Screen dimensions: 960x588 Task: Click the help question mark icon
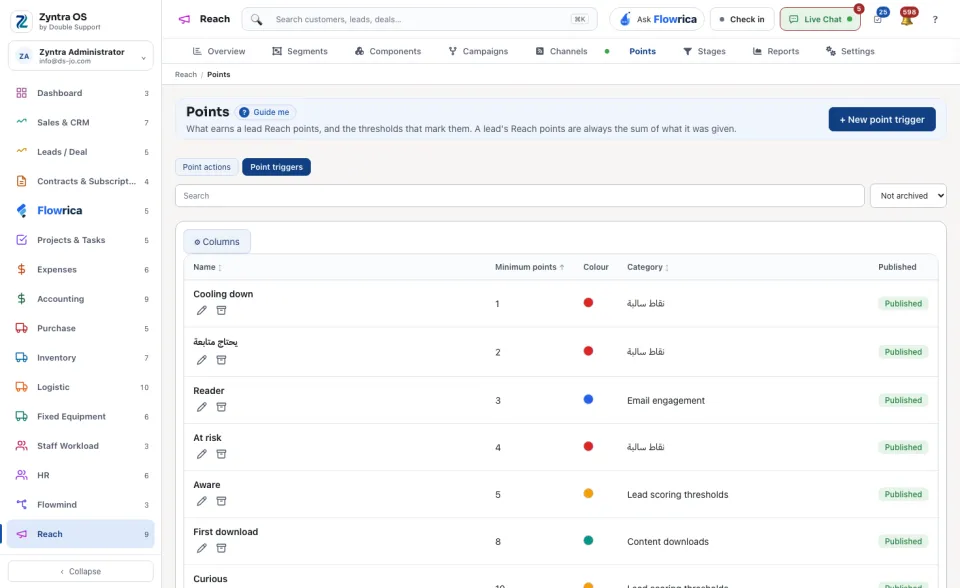click(935, 20)
